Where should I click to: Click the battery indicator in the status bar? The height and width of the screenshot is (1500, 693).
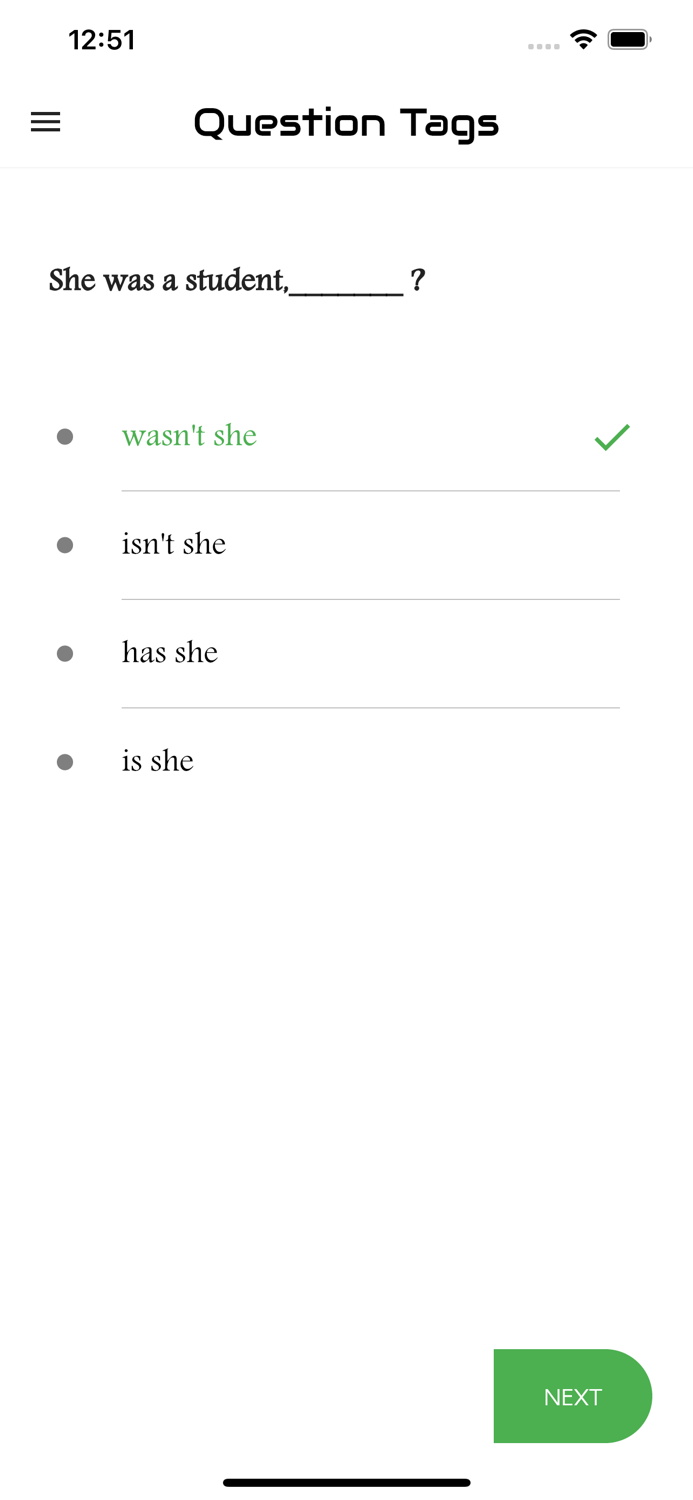[x=629, y=40]
